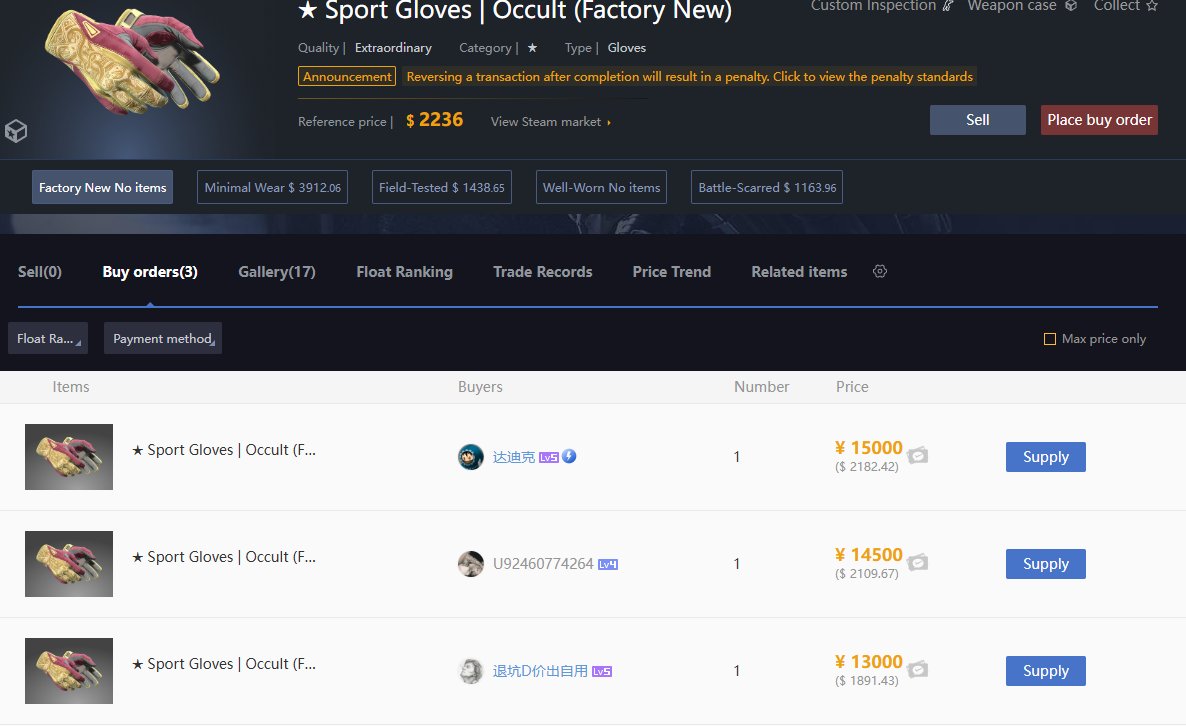The image size is (1186, 726).
Task: Click avatar of buyer U92460774264
Action: point(470,563)
